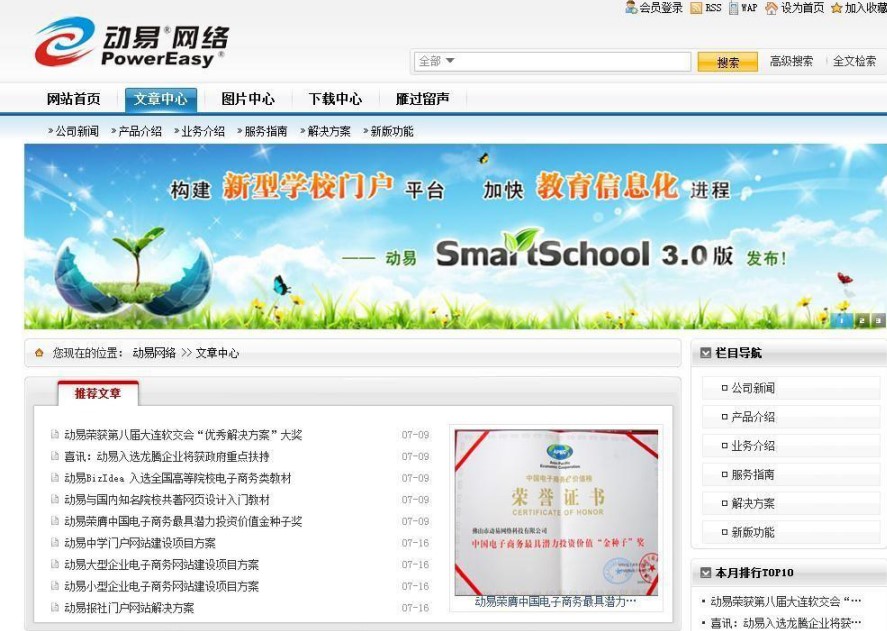
Task: Click document icon beside 动易报社门户网站解决方案
Action: tap(55, 608)
